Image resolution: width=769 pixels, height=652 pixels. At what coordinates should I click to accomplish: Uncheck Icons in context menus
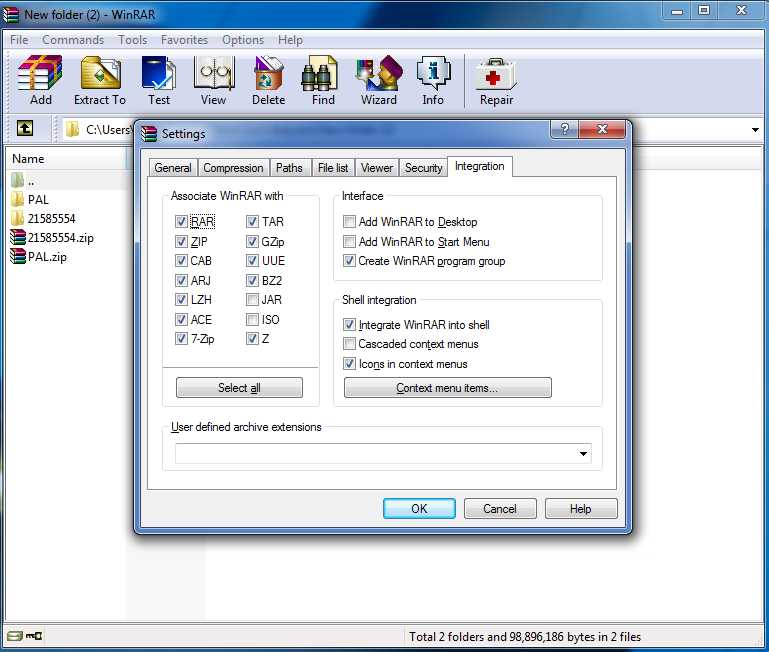point(349,364)
